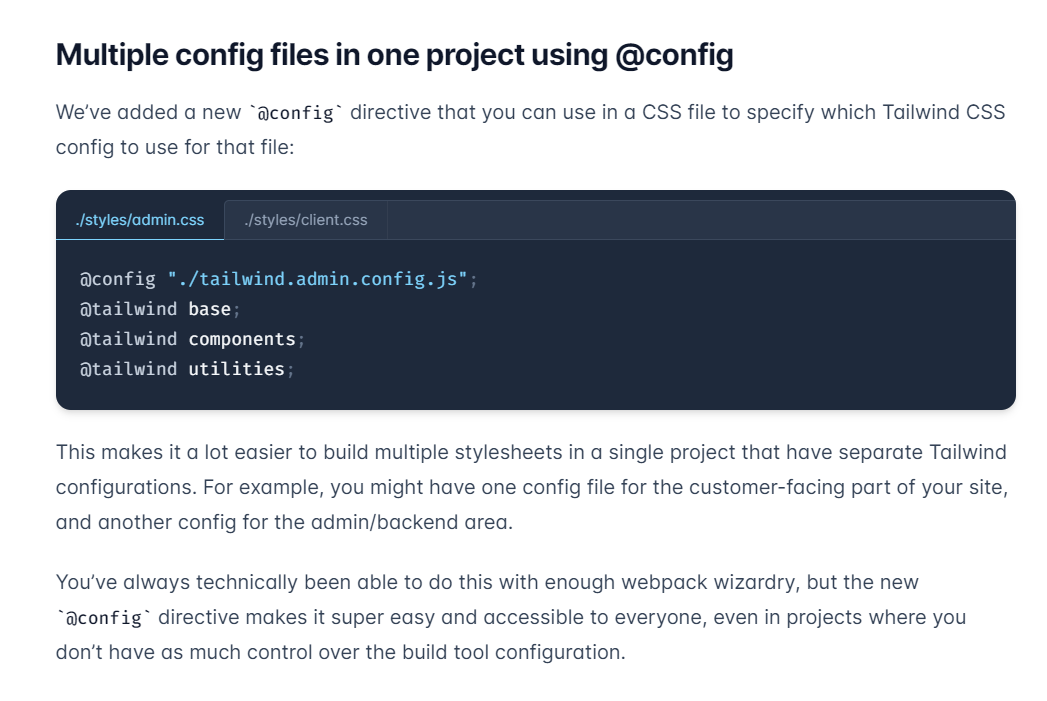This screenshot has width=1047, height=701.
Task: Click the @tailwind keyword before 'components'
Action: pos(128,339)
